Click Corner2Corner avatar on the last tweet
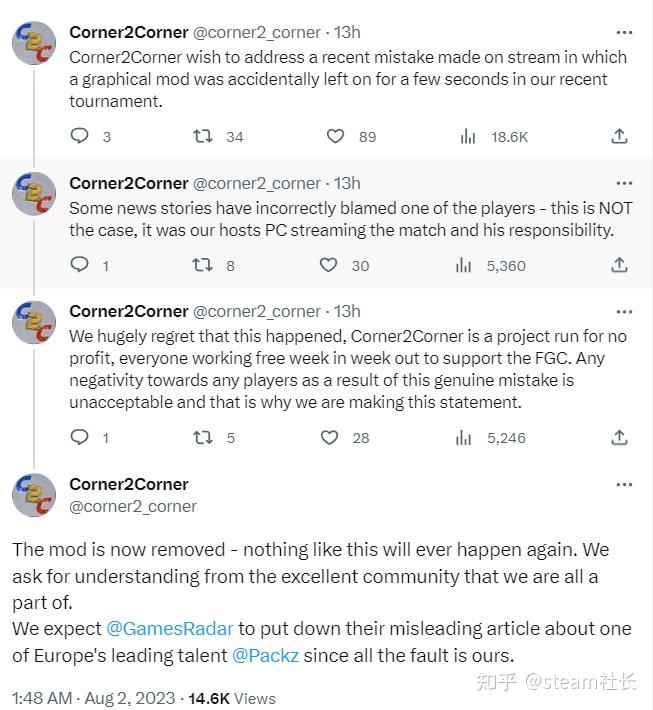The width and height of the screenshot is (653, 710). (34, 495)
